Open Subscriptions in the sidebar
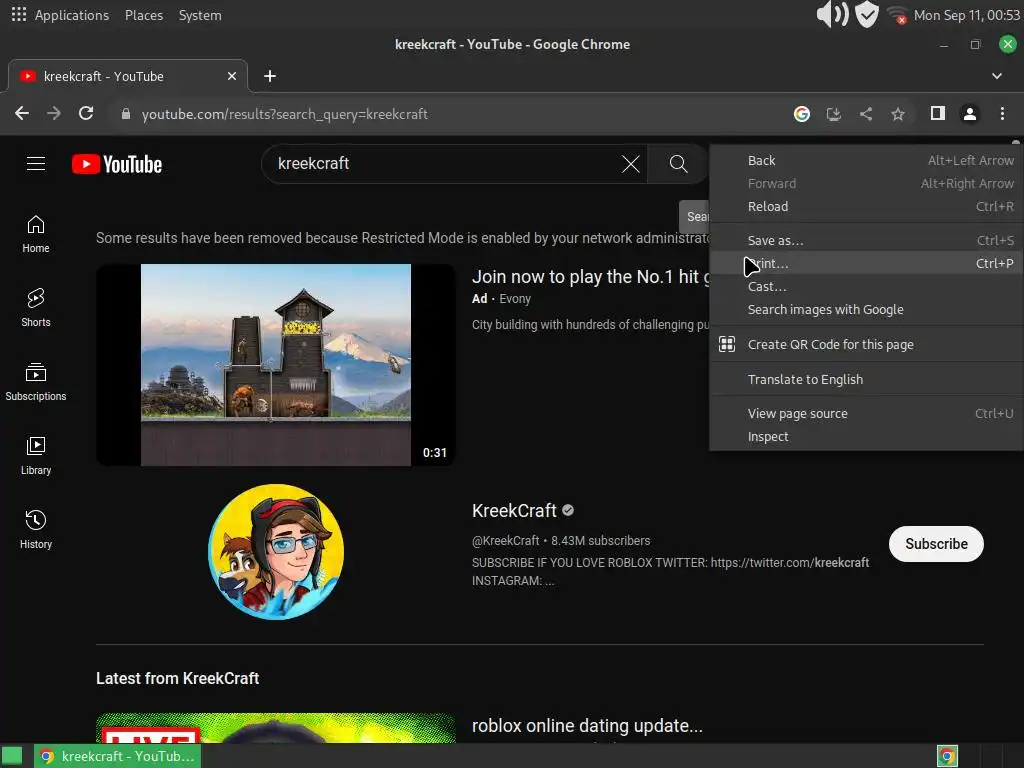This screenshot has width=1024, height=768. tap(36, 381)
